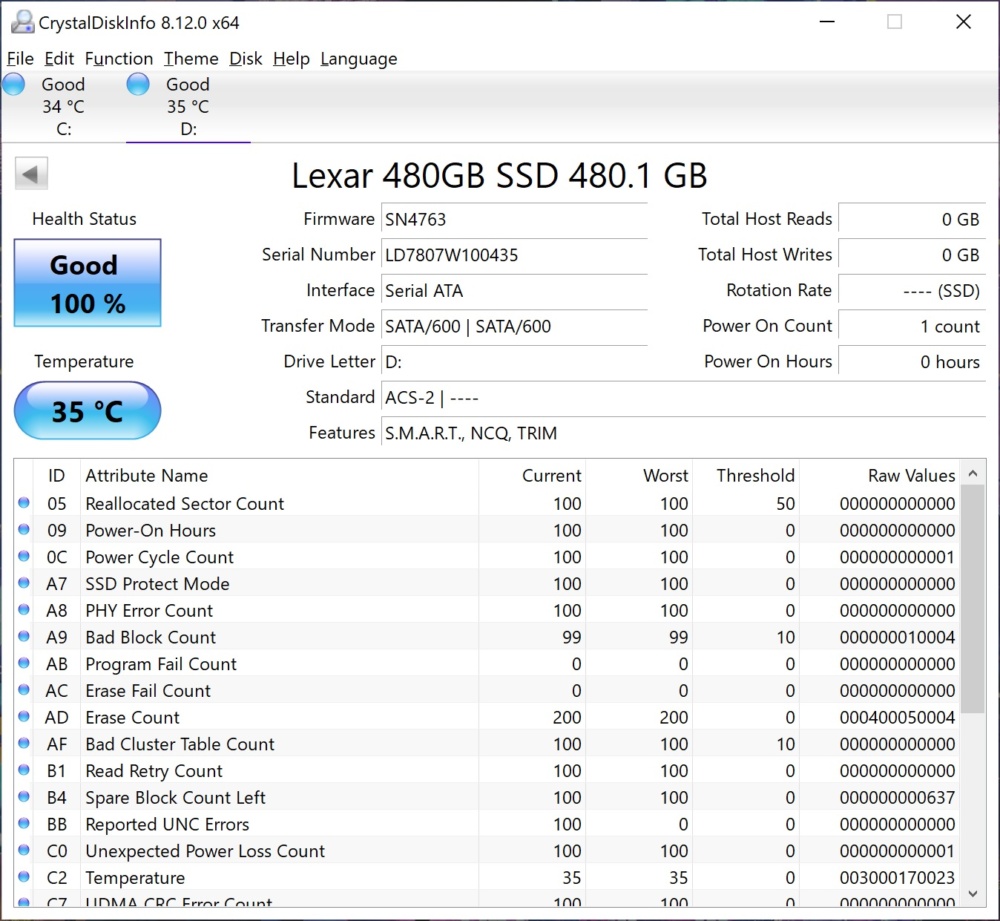Click the Transfer Mode field SATA/600

coord(514,327)
